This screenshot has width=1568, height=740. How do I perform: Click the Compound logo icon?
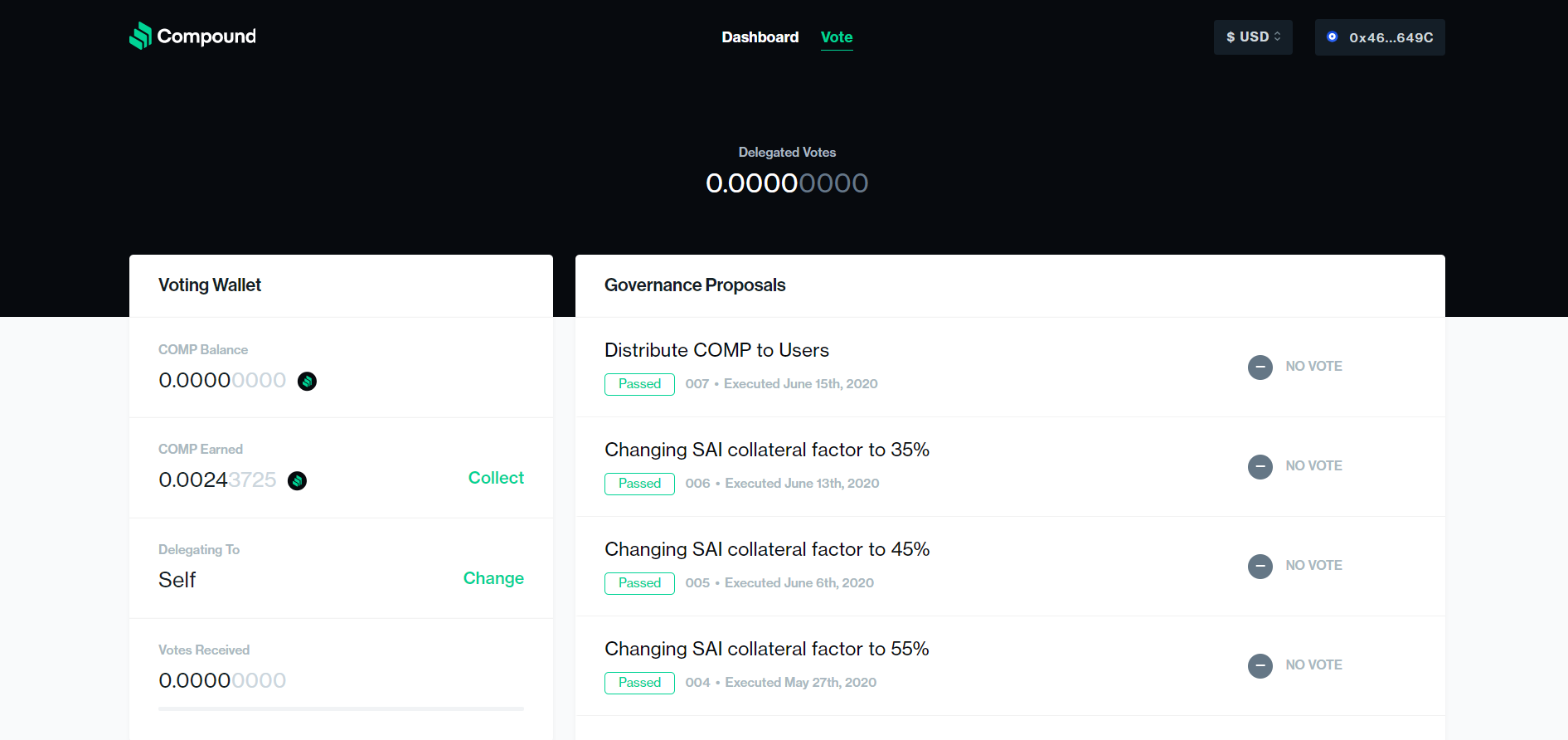[140, 36]
